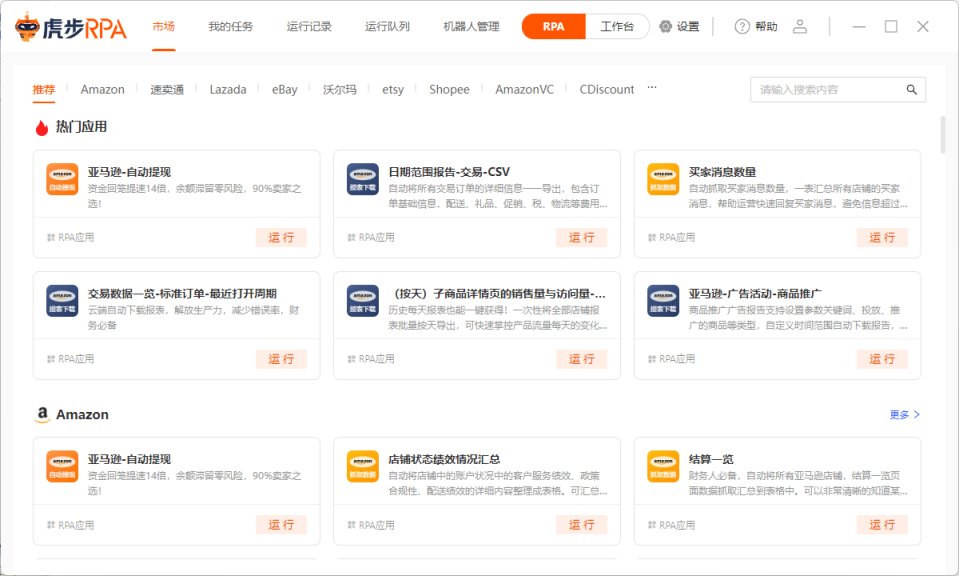Click the 买家消息数量 app icon

(x=663, y=179)
